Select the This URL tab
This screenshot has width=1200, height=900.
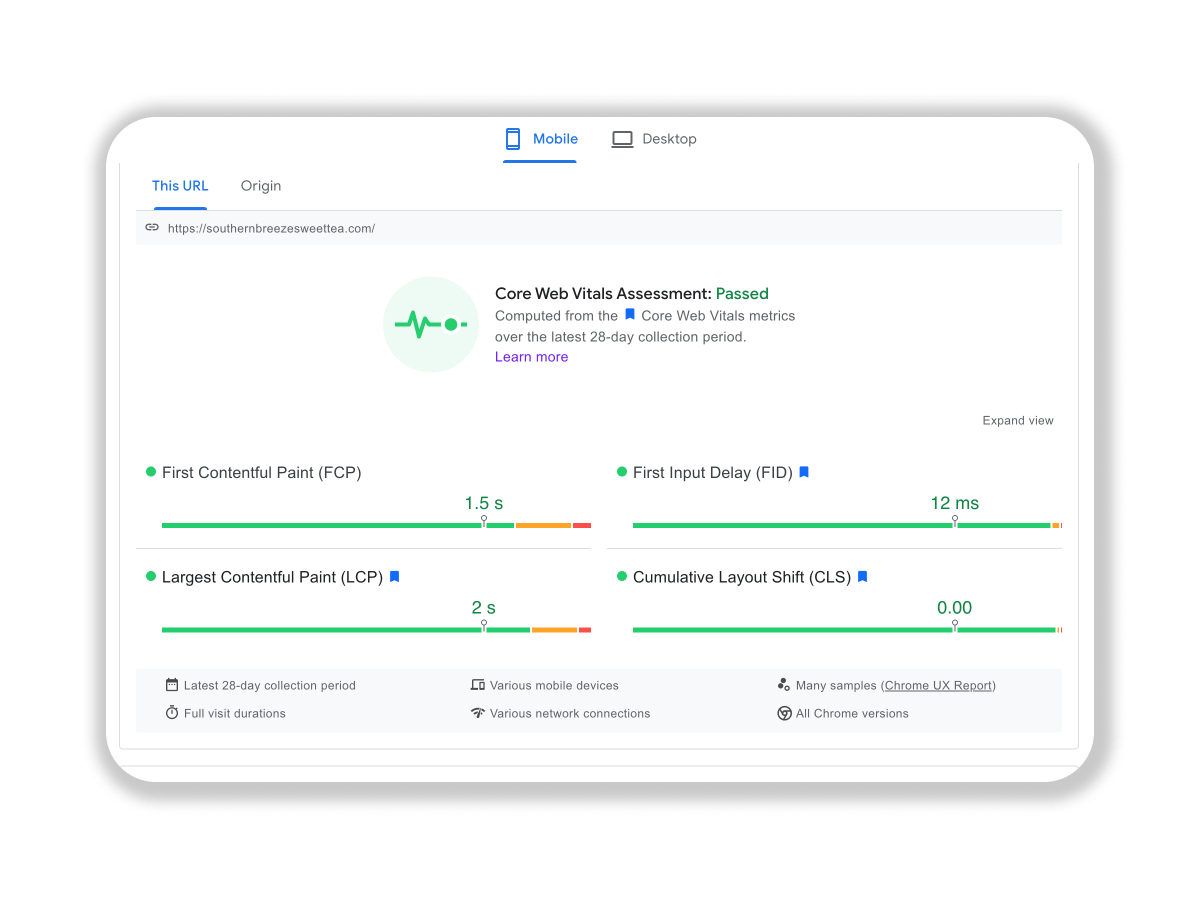180,186
